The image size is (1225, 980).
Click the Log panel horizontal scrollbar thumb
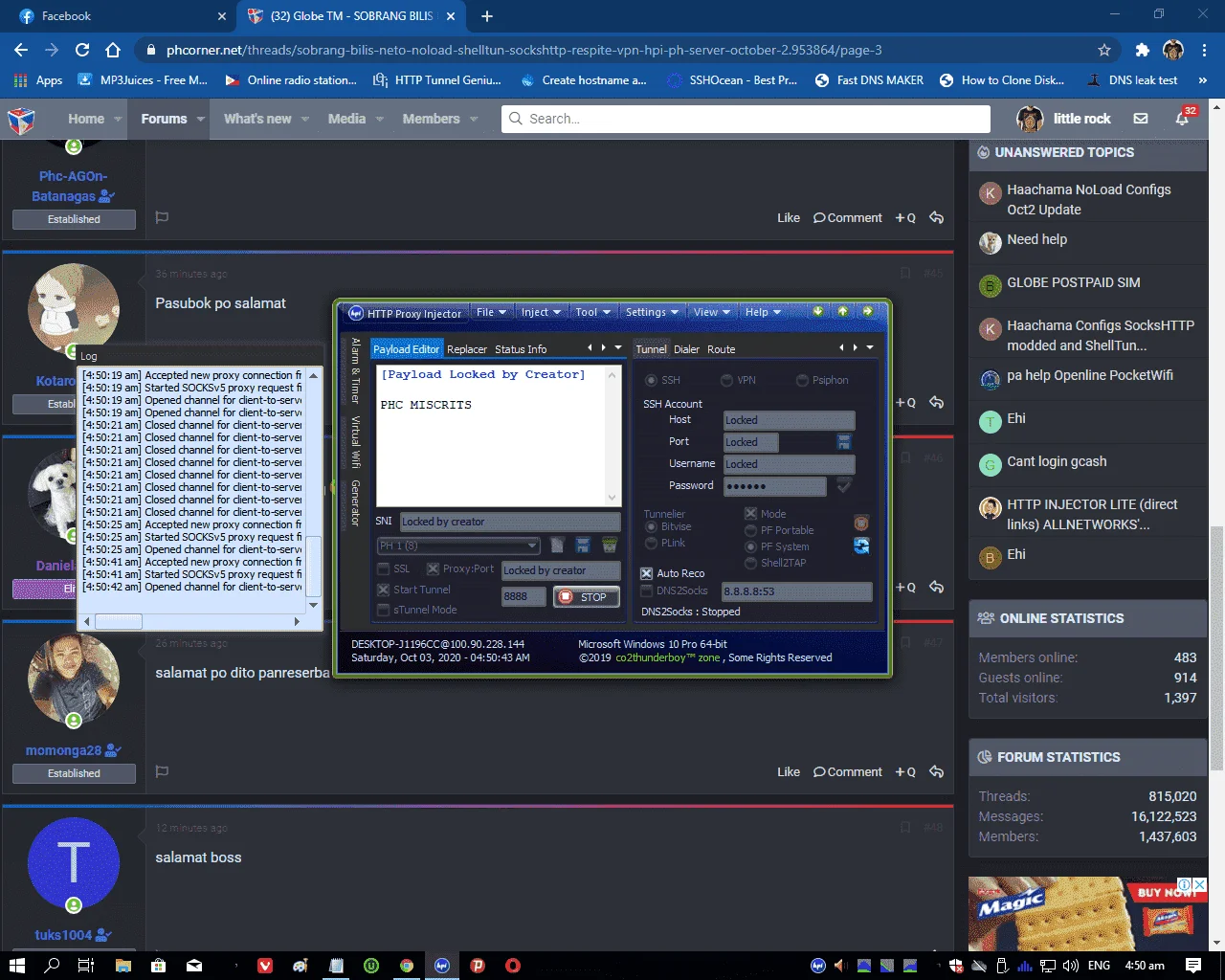(120, 621)
